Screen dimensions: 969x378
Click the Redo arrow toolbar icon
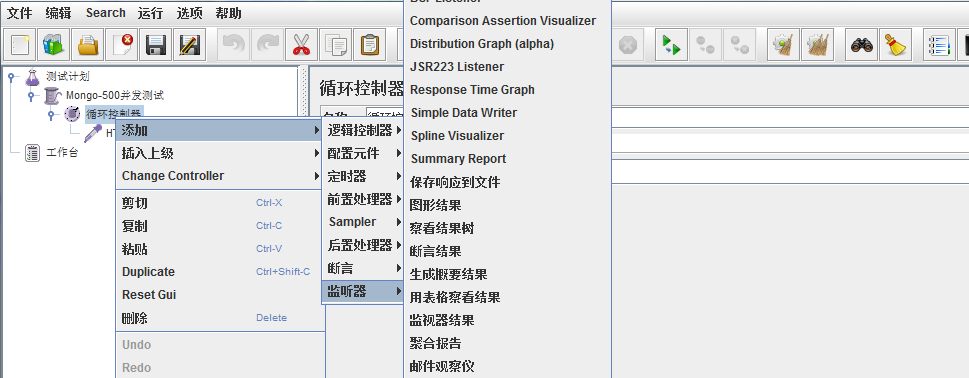pyautogui.click(x=268, y=44)
